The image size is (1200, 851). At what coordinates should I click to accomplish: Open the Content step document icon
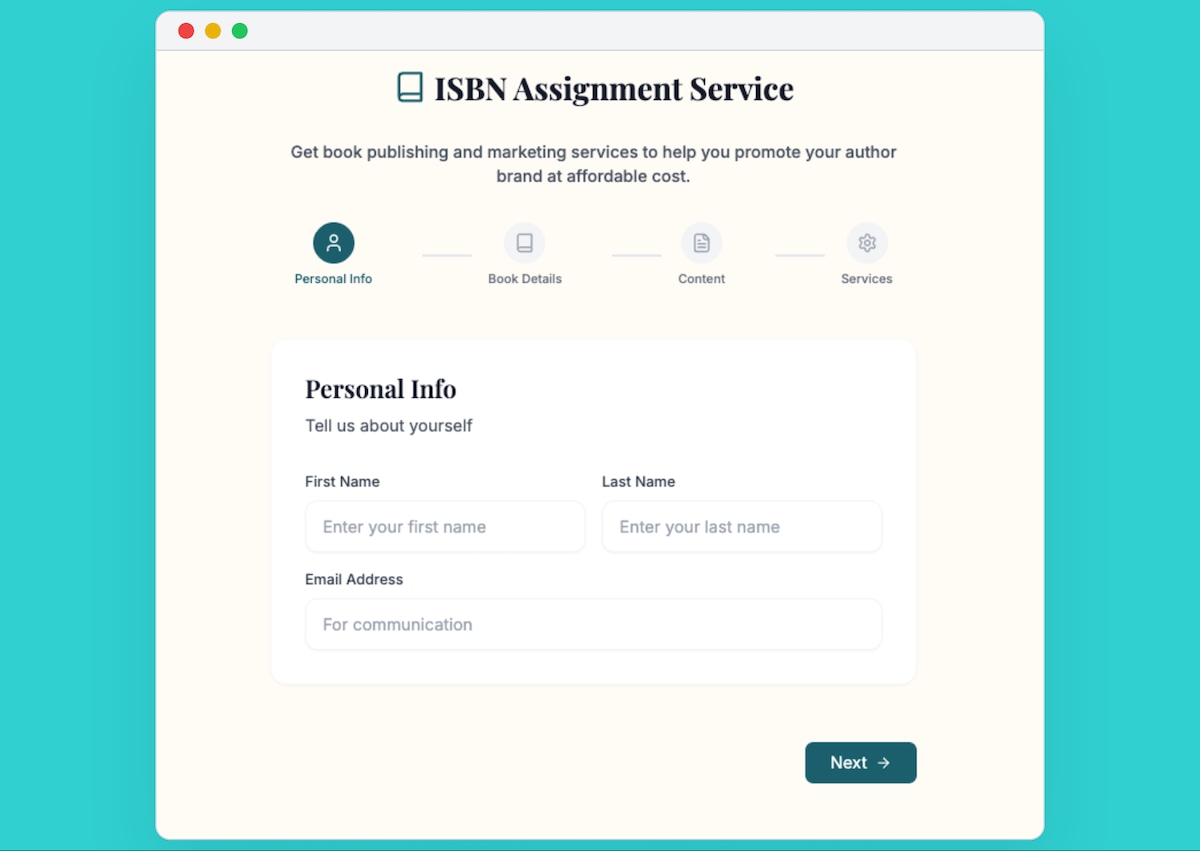(701, 243)
